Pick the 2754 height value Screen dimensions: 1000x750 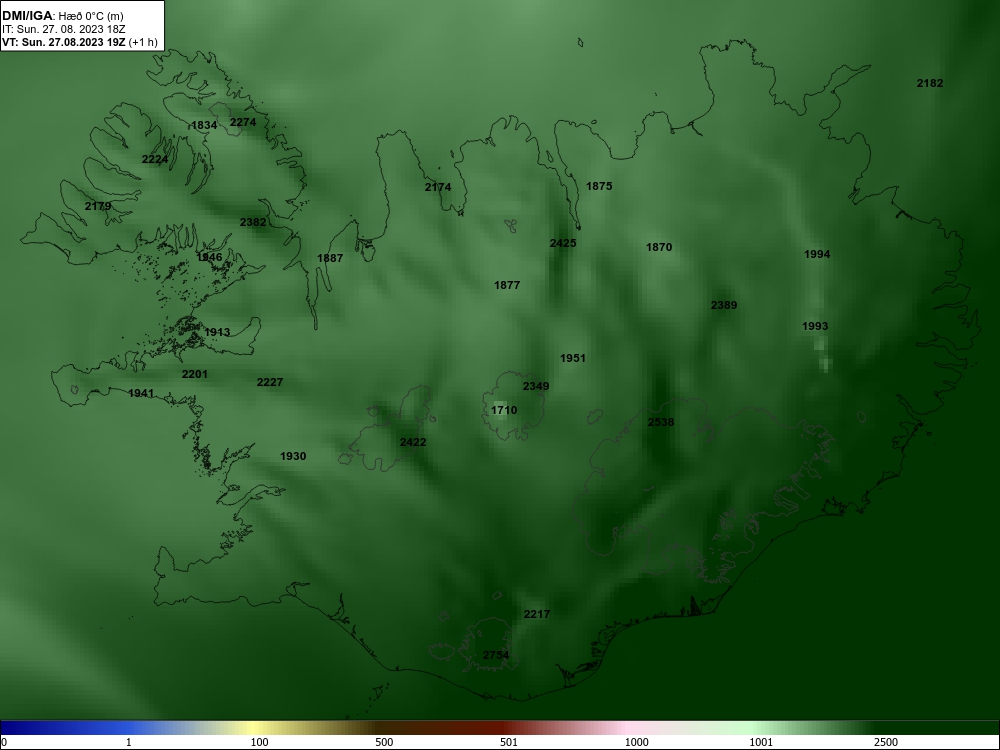pyautogui.click(x=496, y=655)
